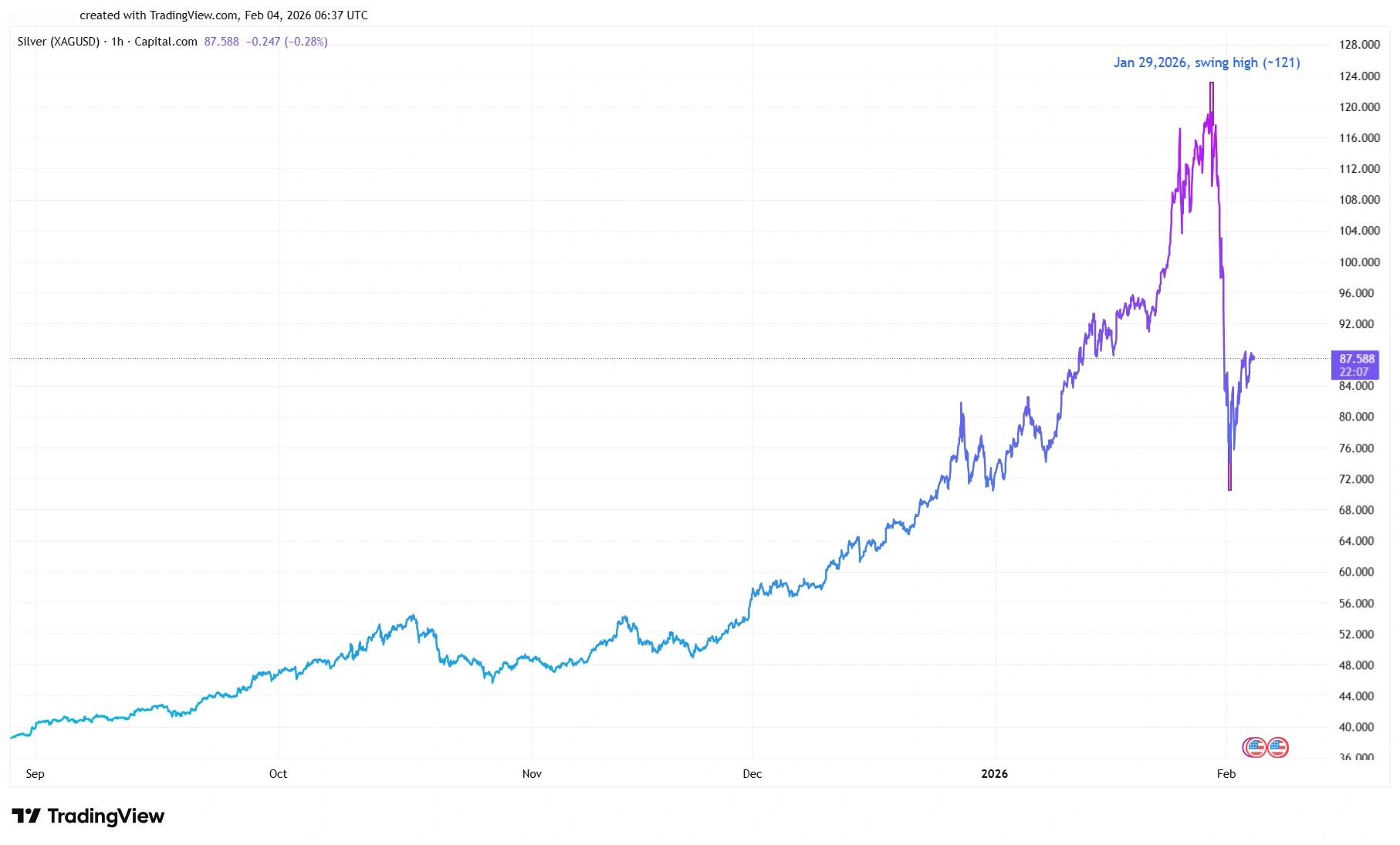Click the Sep label on time axis

click(35, 774)
